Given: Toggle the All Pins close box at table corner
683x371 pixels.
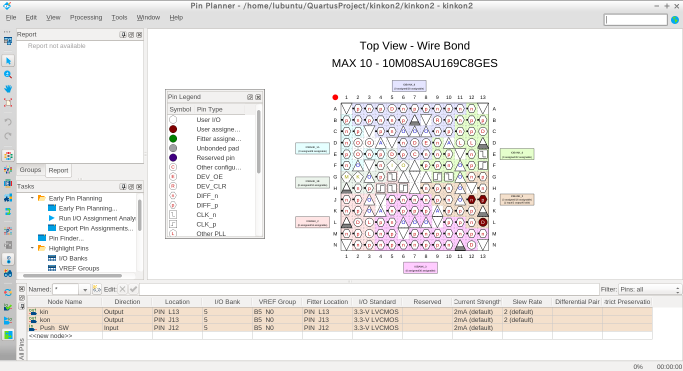Looking at the screenshot, I should click(x=22, y=289).
